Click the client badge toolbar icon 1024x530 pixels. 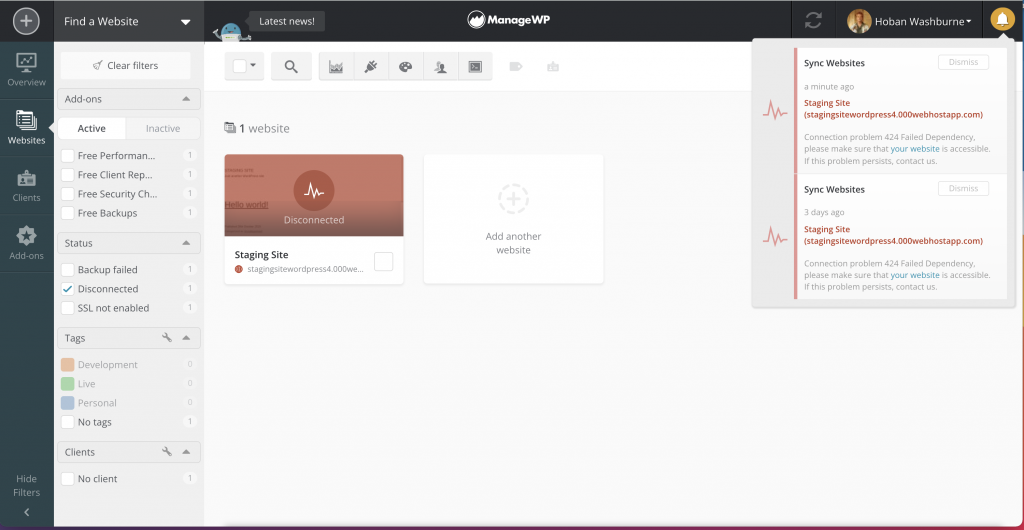click(x=553, y=67)
